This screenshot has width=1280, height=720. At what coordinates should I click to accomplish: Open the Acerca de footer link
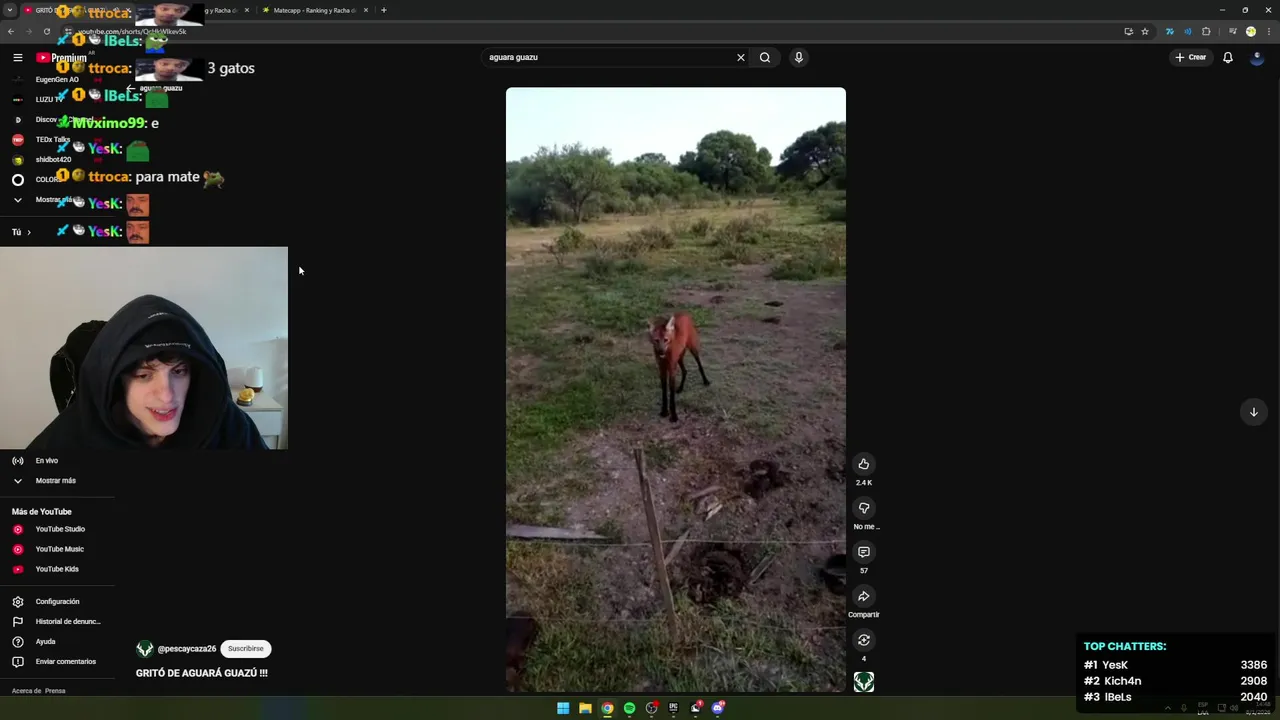26,691
